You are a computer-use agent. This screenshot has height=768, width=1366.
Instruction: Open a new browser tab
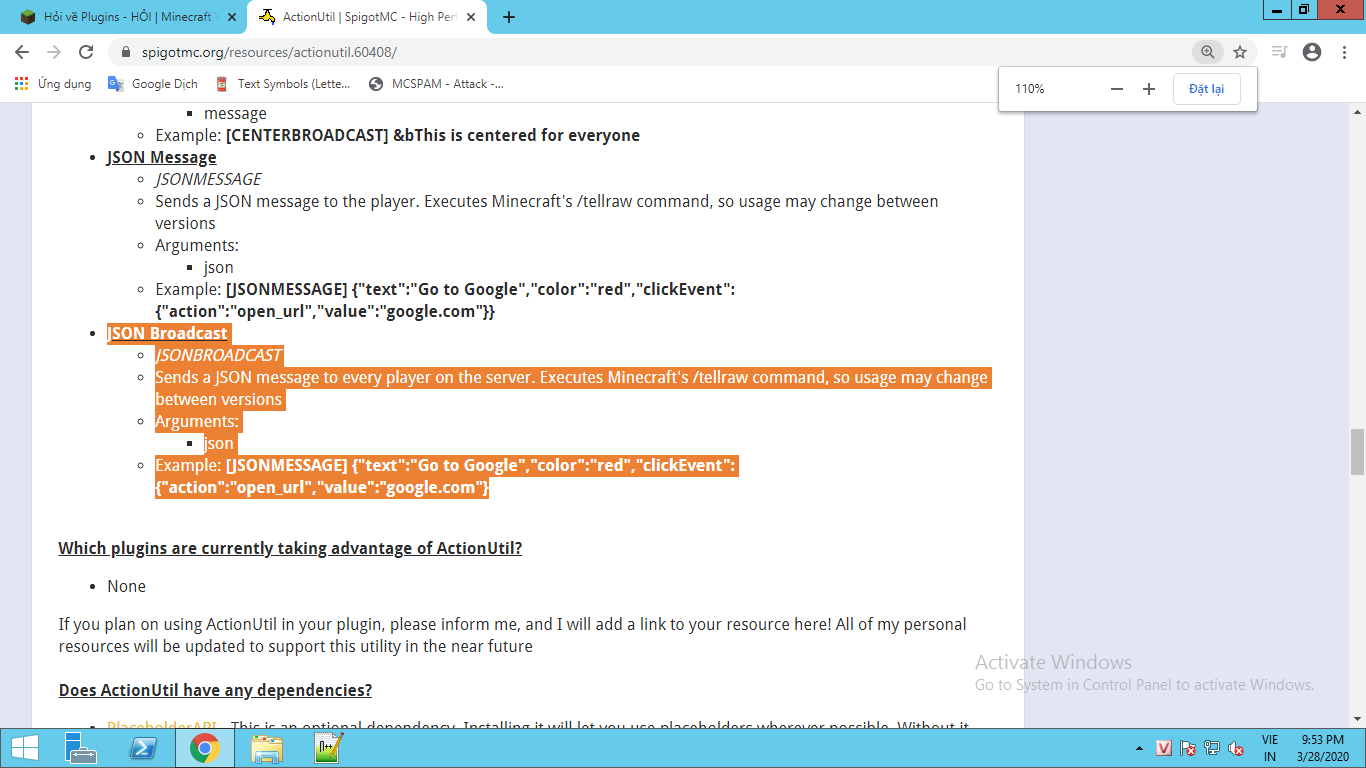click(509, 17)
